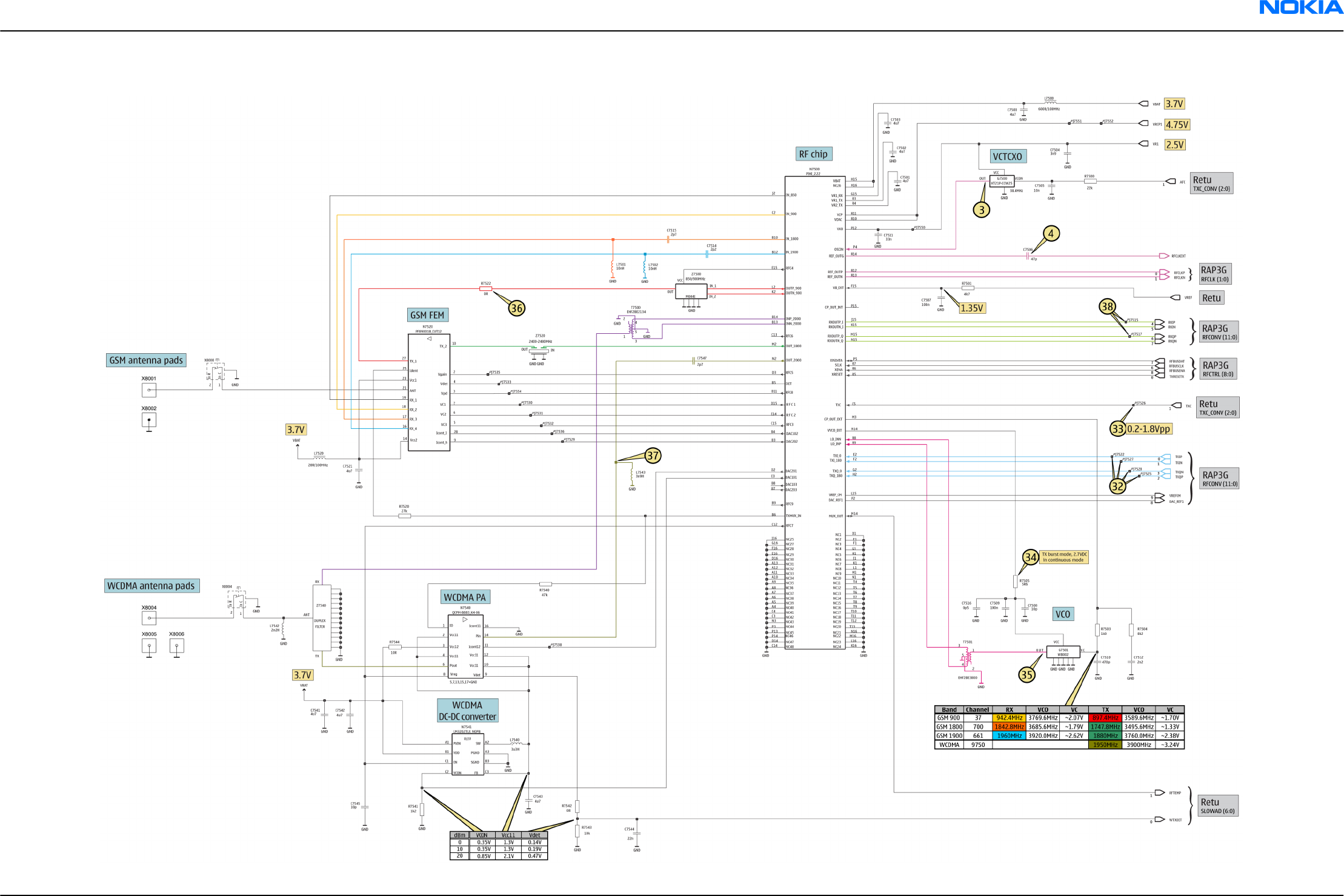This screenshot has width=1344, height=896.
Task: Click the GSM antenna pads label
Action: point(146,360)
